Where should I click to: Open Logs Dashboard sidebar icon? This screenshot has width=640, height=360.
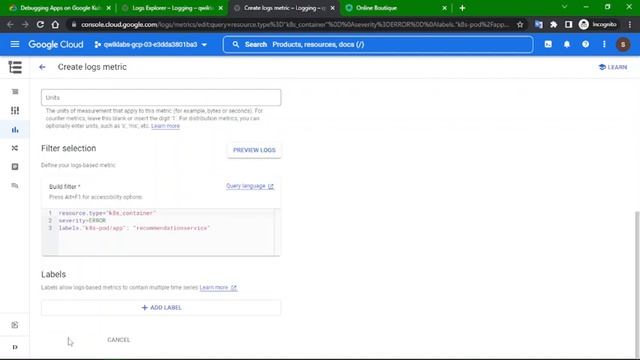15,111
